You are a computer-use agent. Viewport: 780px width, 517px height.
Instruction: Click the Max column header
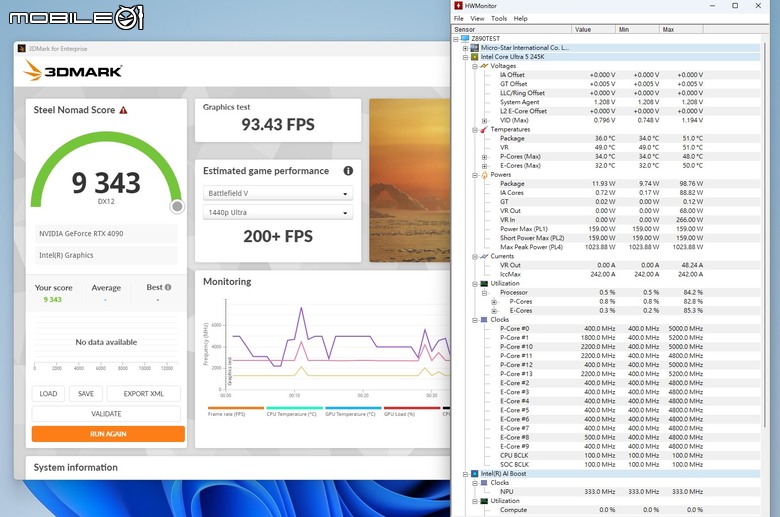coord(681,29)
